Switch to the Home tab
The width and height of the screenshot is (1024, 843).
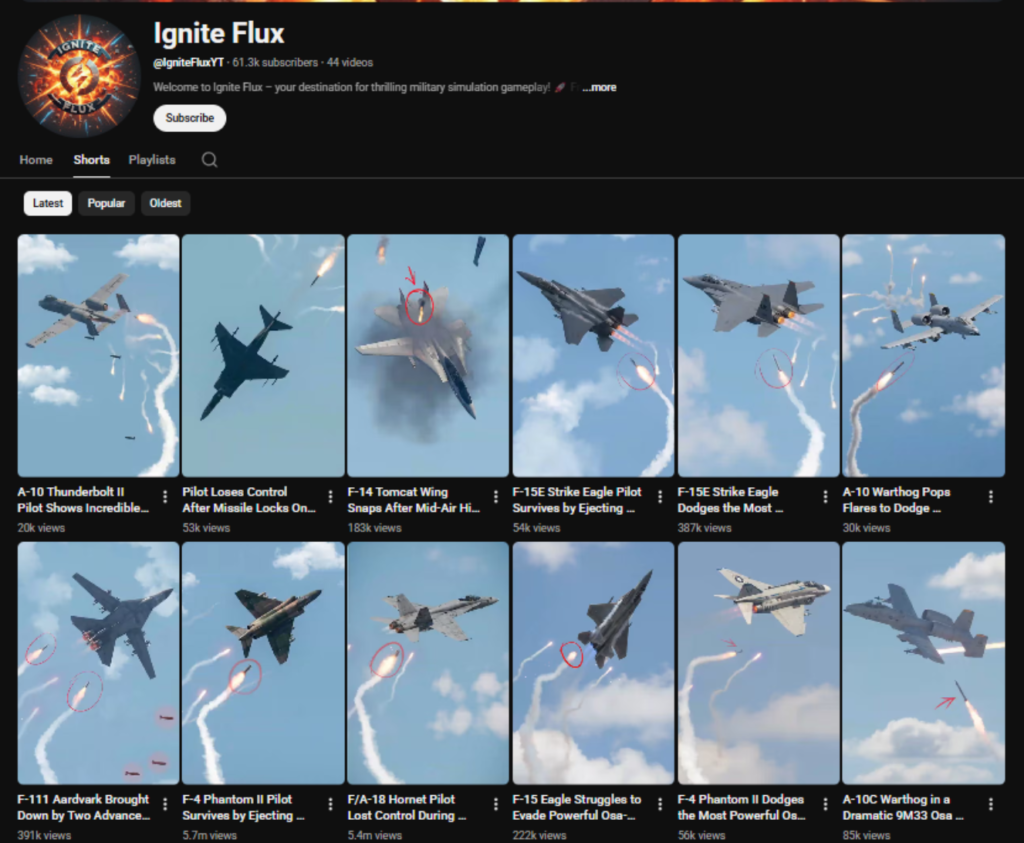(36, 160)
